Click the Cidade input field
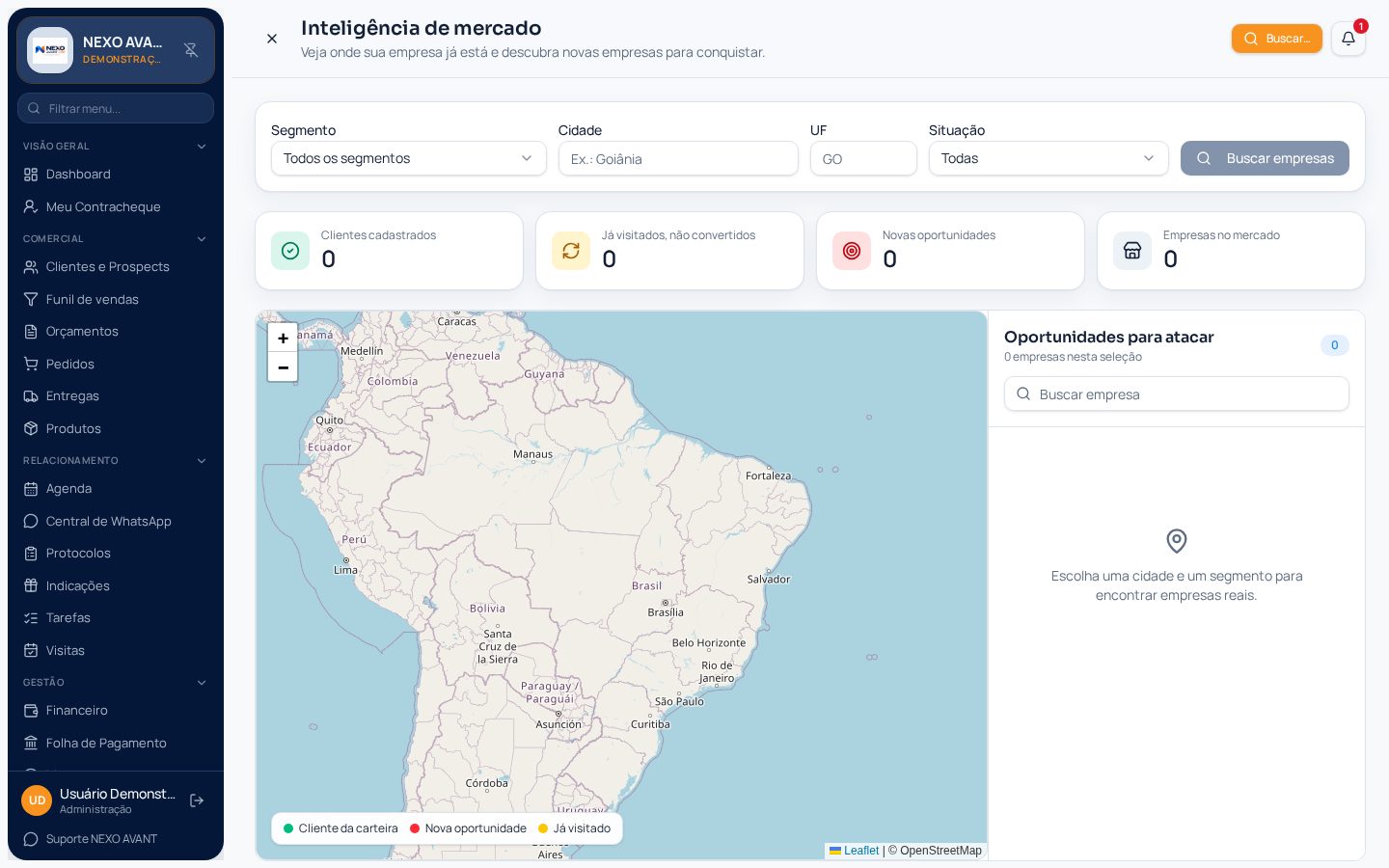1389x868 pixels. coord(678,158)
